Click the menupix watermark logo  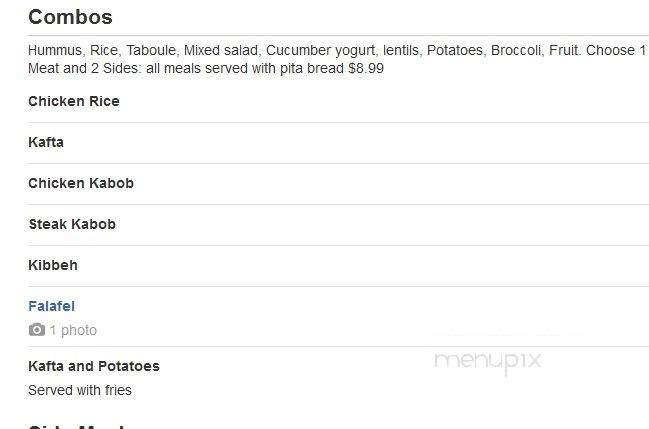pyautogui.click(x=488, y=361)
